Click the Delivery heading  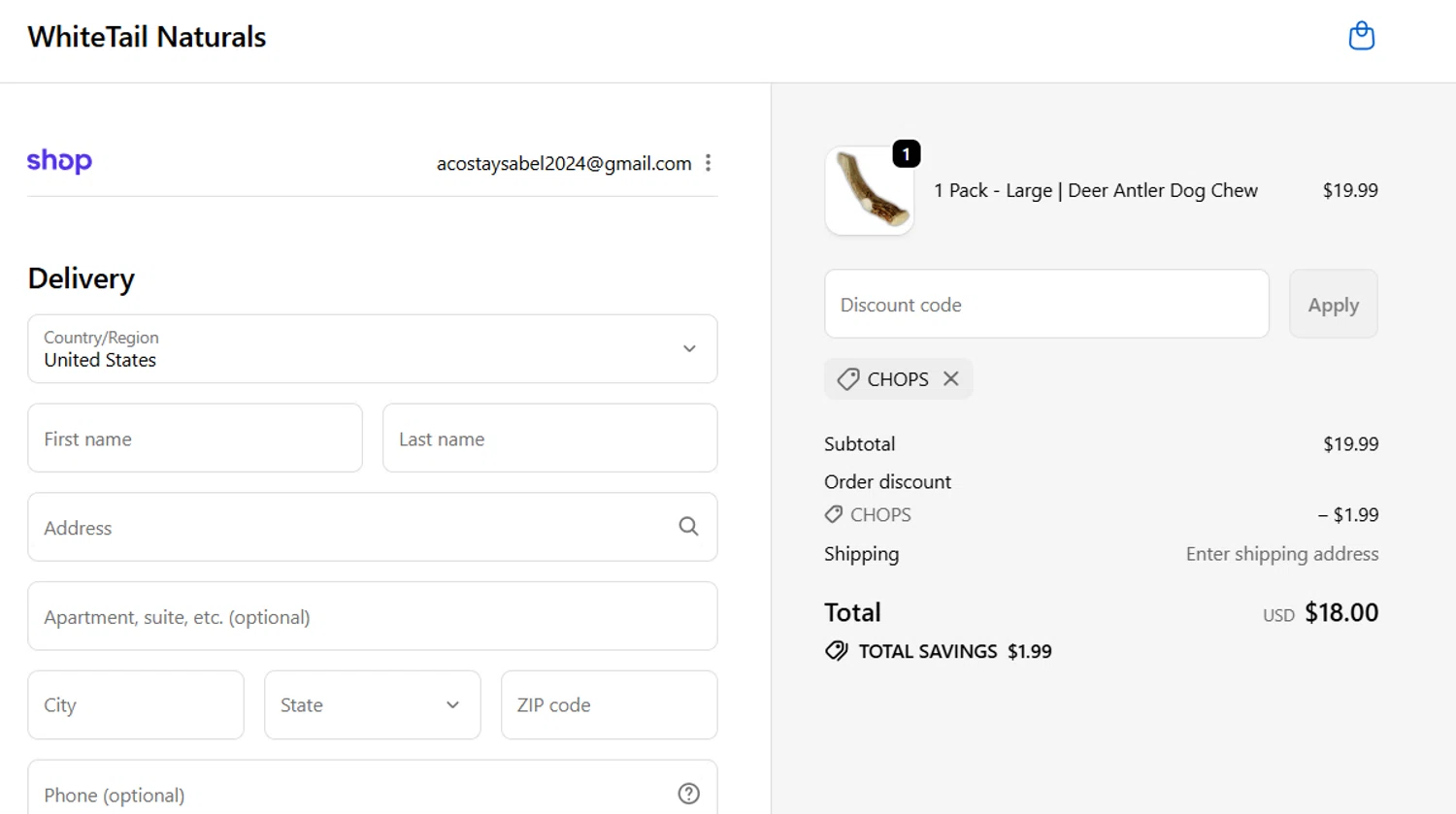pyautogui.click(x=82, y=278)
